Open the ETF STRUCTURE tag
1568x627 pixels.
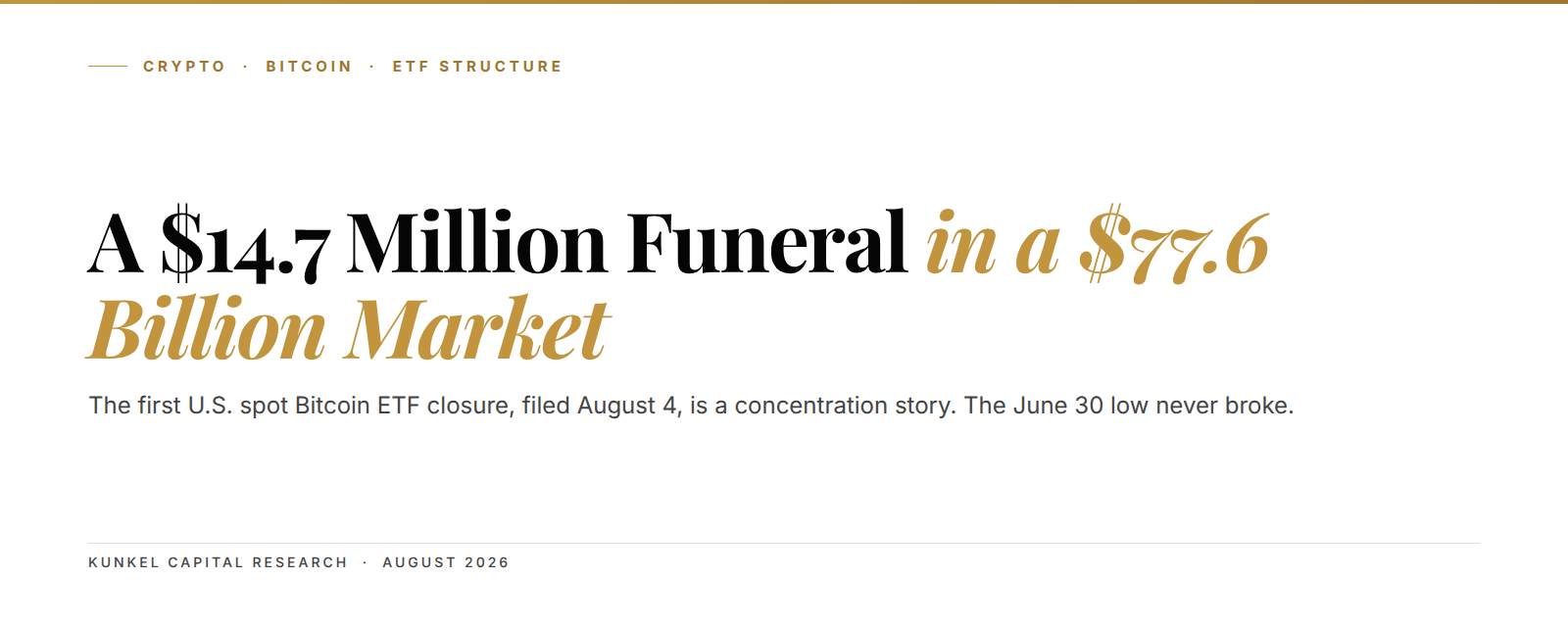click(477, 67)
